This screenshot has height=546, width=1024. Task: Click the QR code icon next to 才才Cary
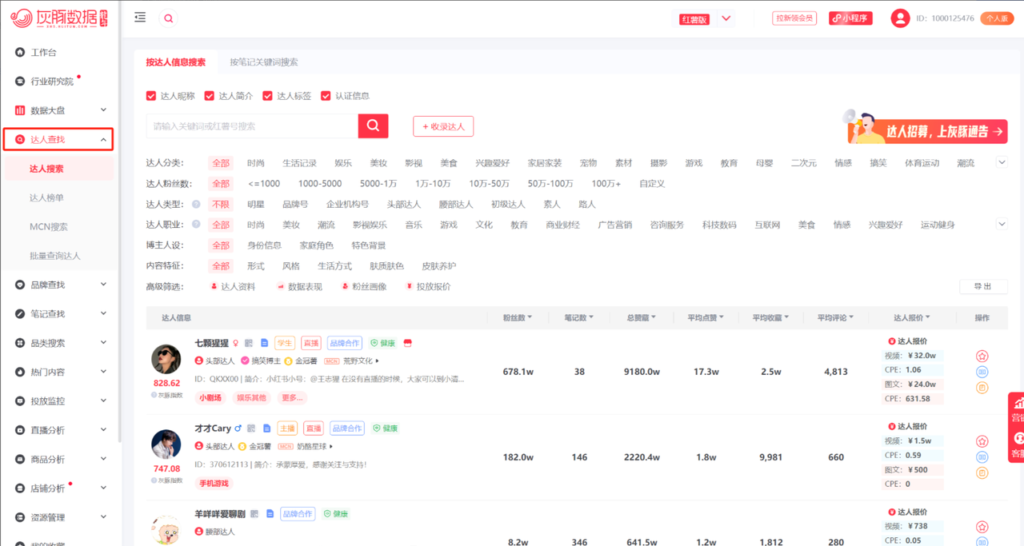(252, 429)
